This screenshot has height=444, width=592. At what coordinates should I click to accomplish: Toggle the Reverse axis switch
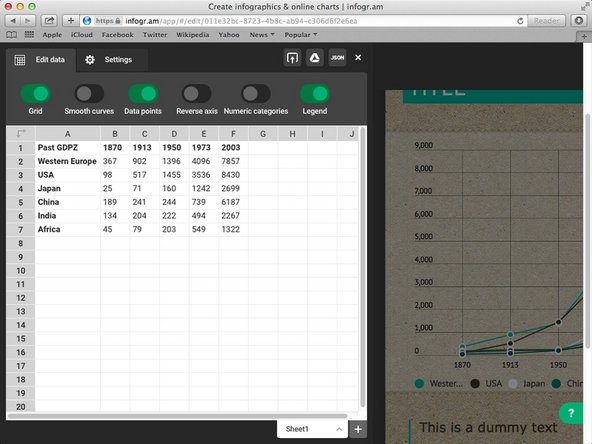tap(197, 94)
